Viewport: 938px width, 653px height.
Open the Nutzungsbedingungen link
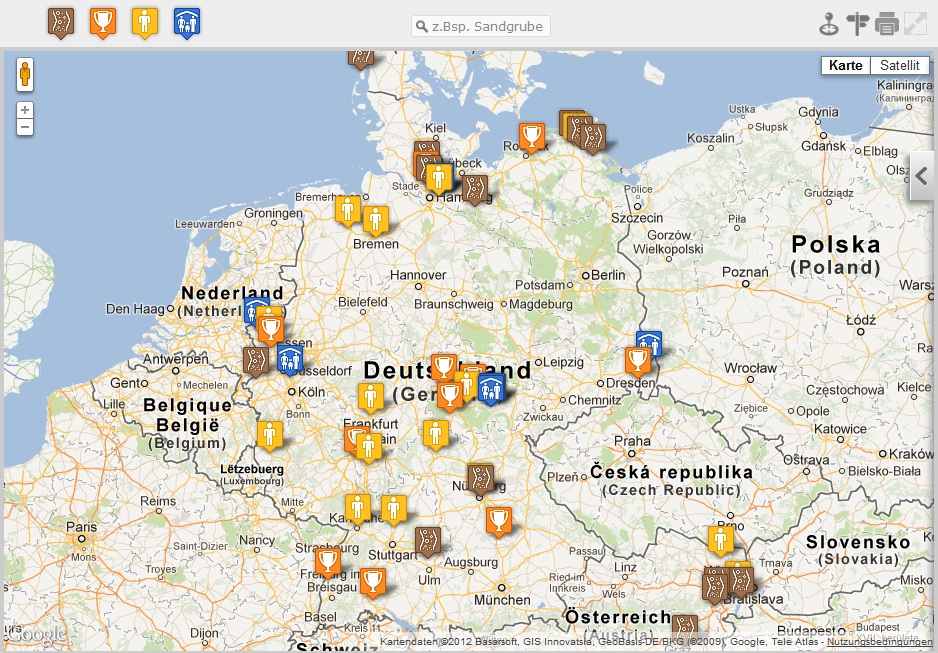879,642
